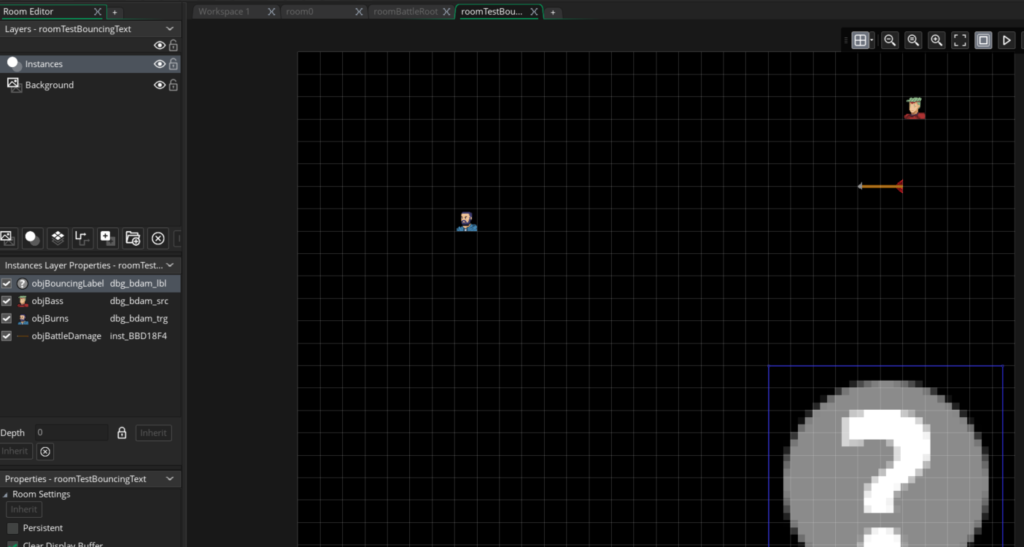Enable the Persistent checkbox
This screenshot has height=547, width=1024.
pos(12,528)
